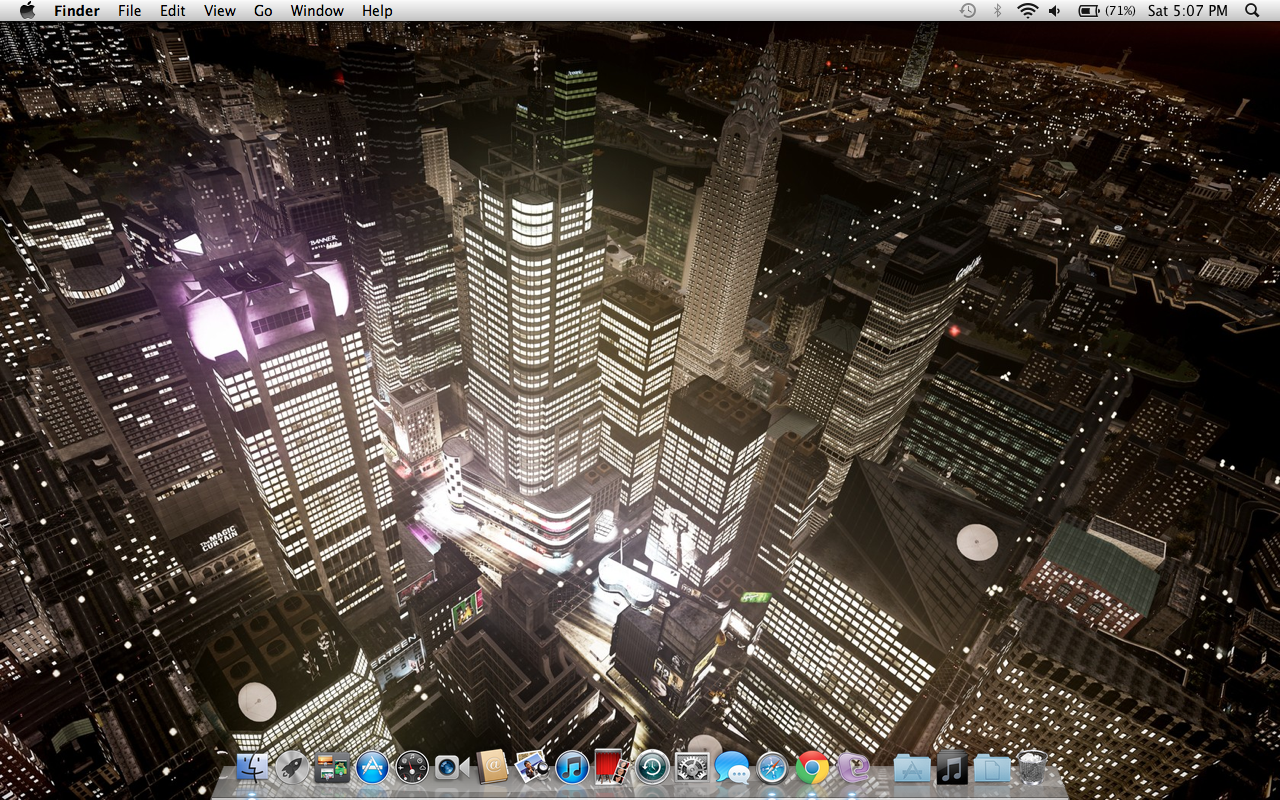The width and height of the screenshot is (1280, 800).
Task: Open the File menu
Action: (129, 10)
